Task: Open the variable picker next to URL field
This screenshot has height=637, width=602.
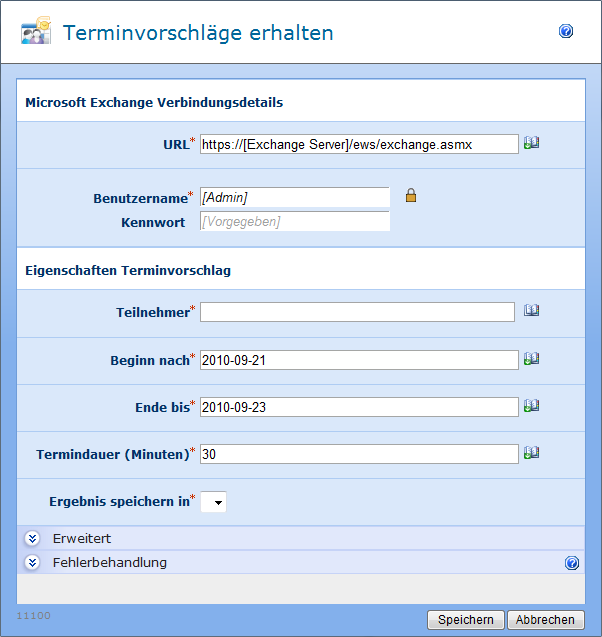Action: (x=531, y=144)
